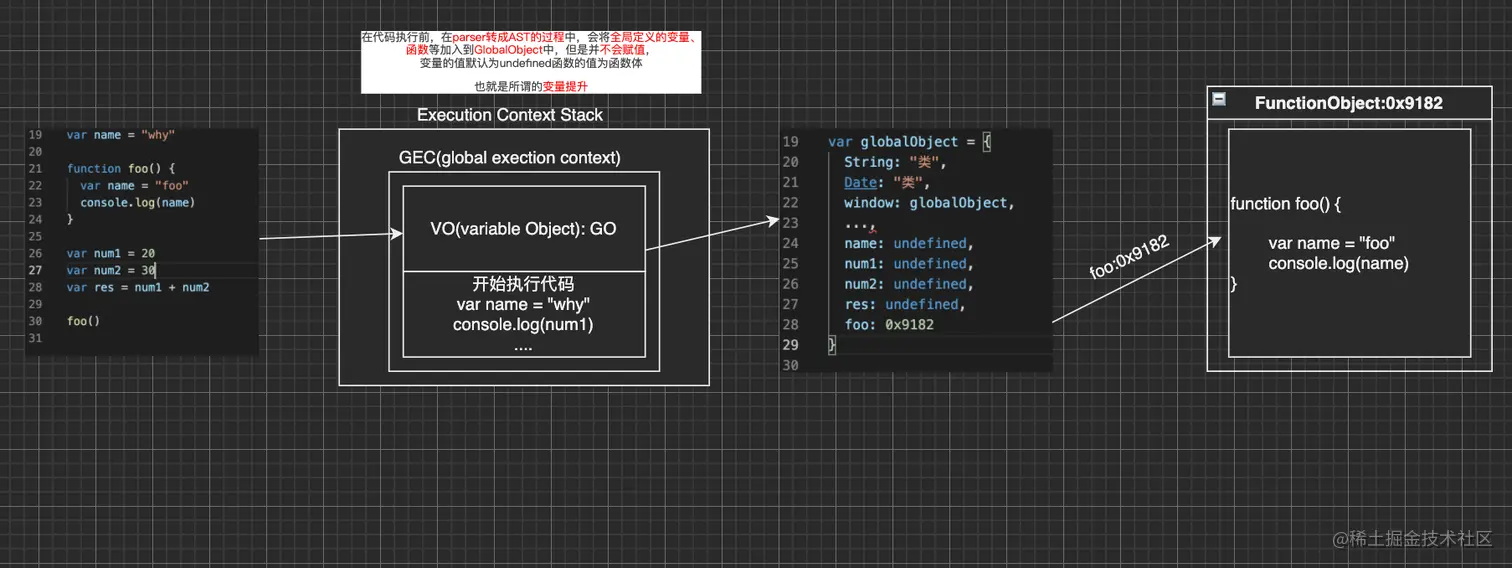Select the VO(variable Object): GO box
Image resolution: width=1512 pixels, height=568 pixels.
(x=524, y=229)
